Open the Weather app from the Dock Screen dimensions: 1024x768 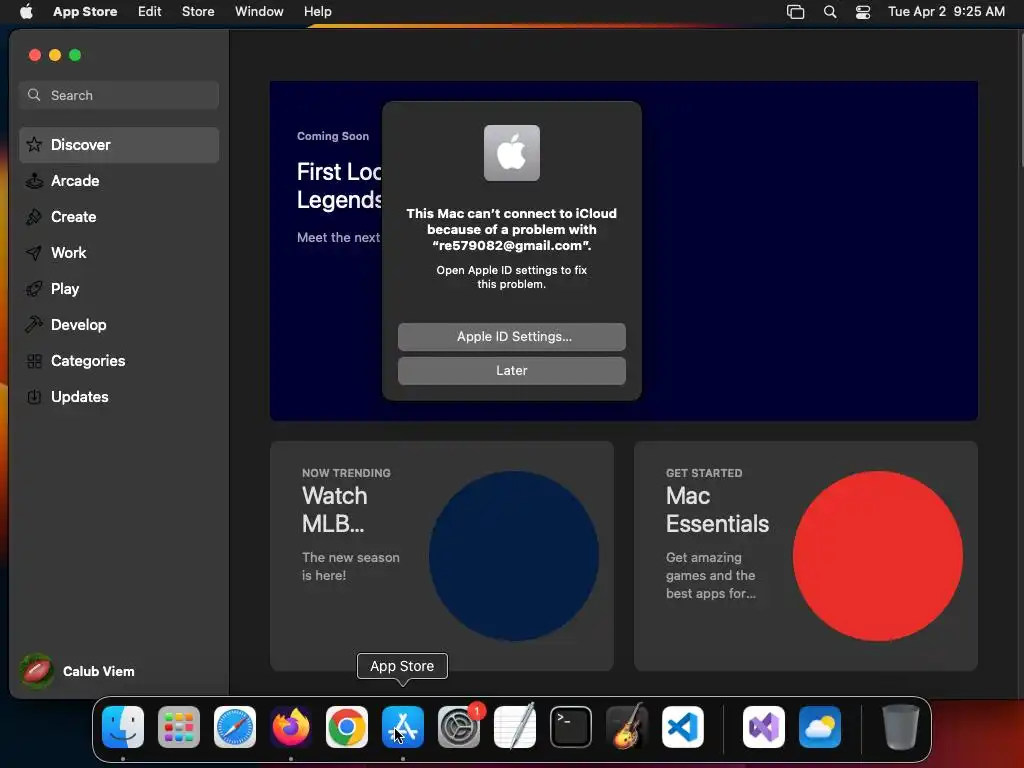[x=820, y=727]
